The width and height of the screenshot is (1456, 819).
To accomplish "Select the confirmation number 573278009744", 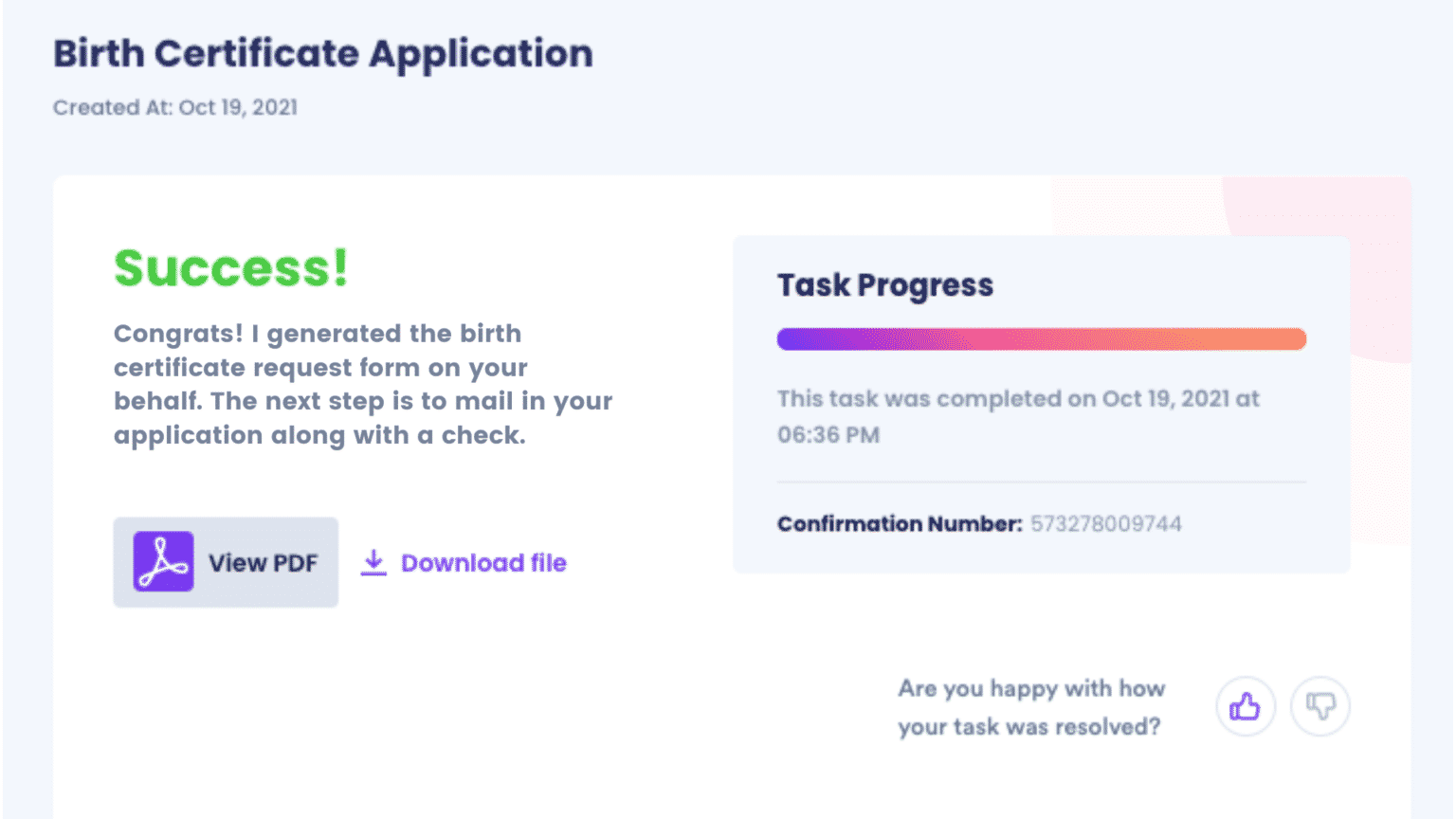I will pyautogui.click(x=1105, y=524).
